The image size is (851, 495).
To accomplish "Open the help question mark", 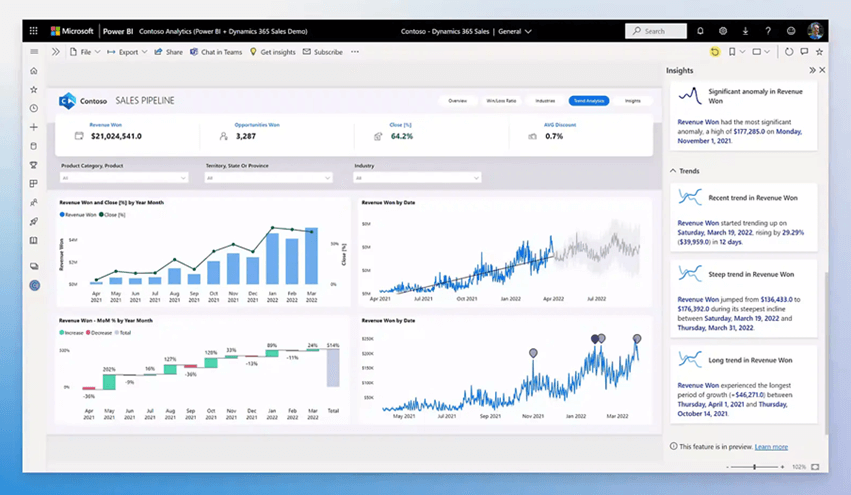I will [768, 31].
